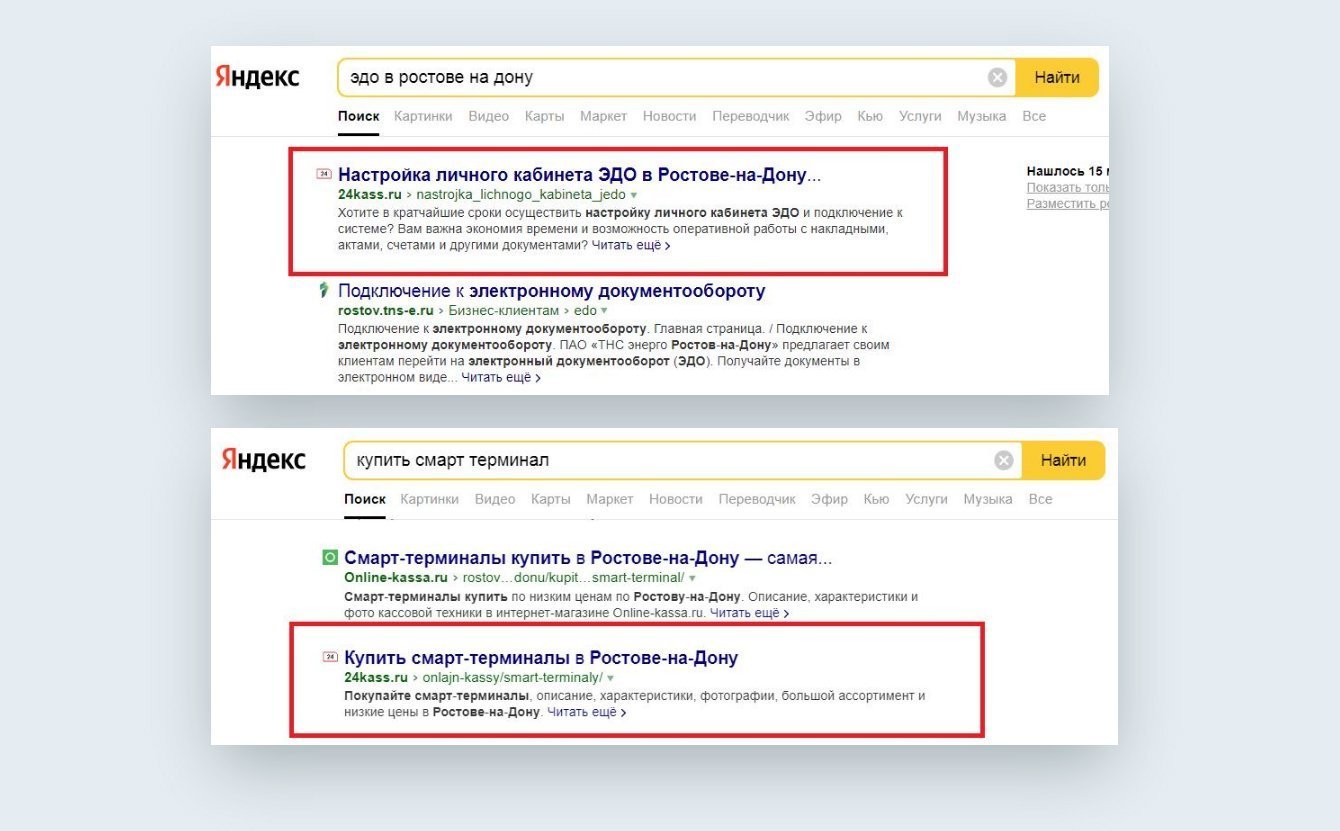This screenshot has height=831, width=1340.
Task: Open the Новости tab in the top panel
Action: click(669, 116)
